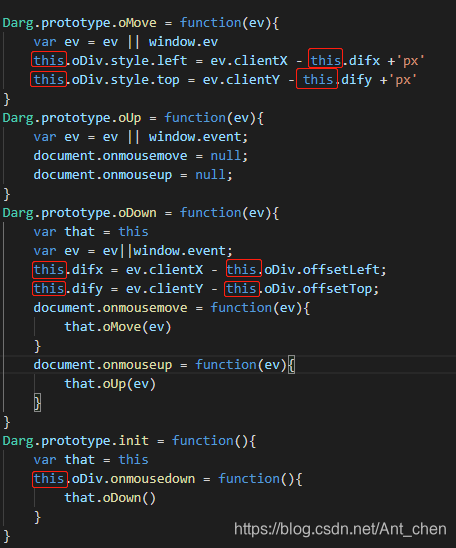Click the 'that.oDown()' call
This screenshot has height=548, width=456.
point(110,498)
